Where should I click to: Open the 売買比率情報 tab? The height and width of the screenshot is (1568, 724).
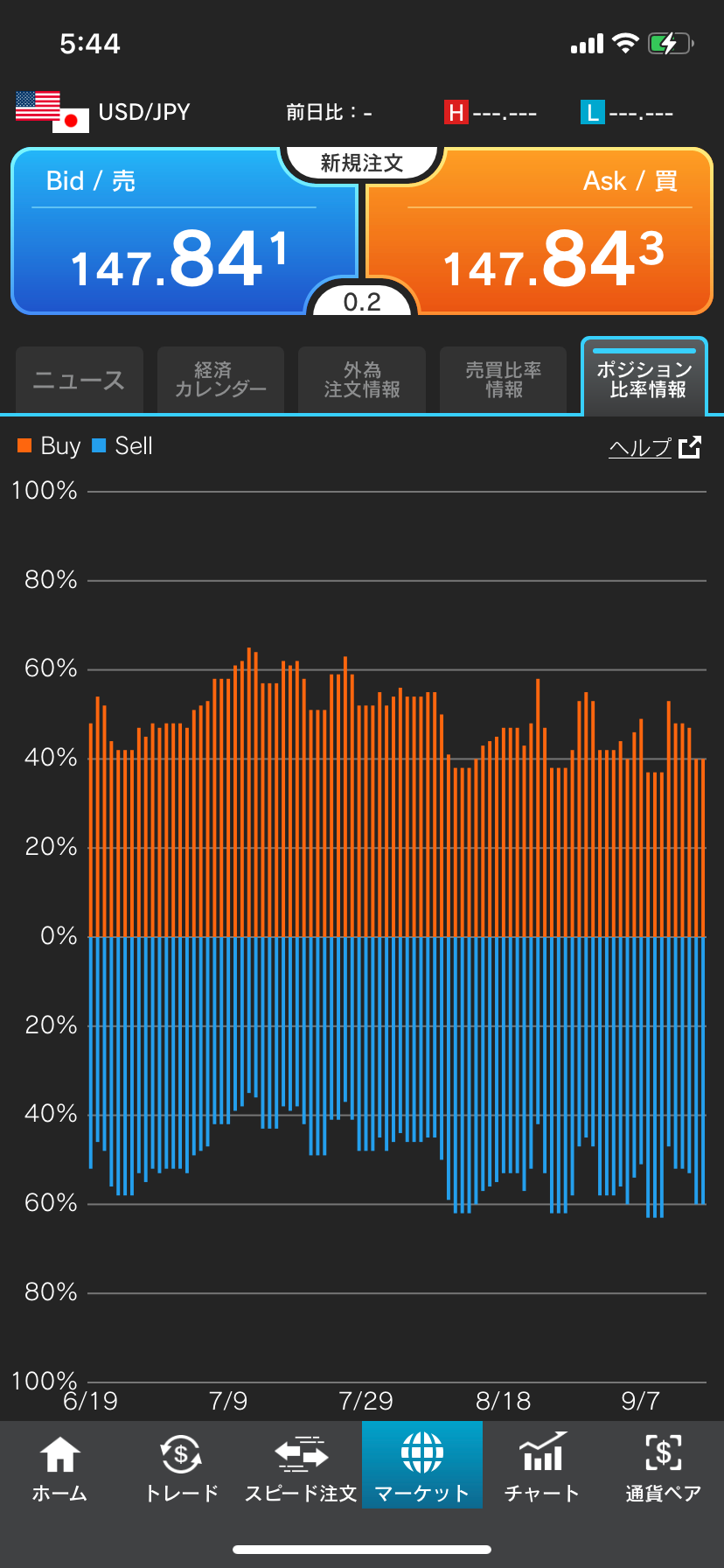pyautogui.click(x=504, y=381)
